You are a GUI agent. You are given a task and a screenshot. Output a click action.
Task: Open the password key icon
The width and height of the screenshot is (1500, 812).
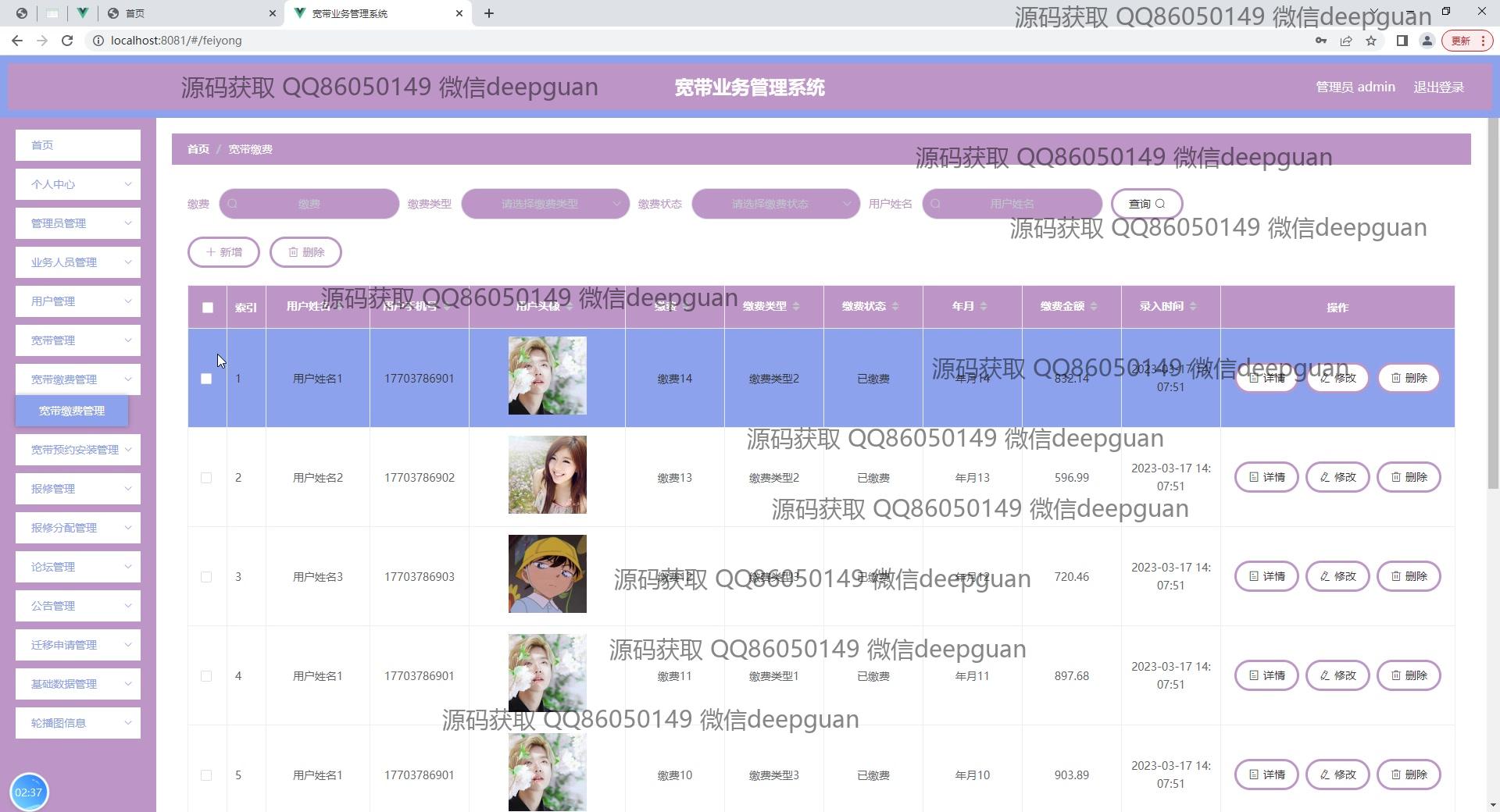click(x=1321, y=41)
